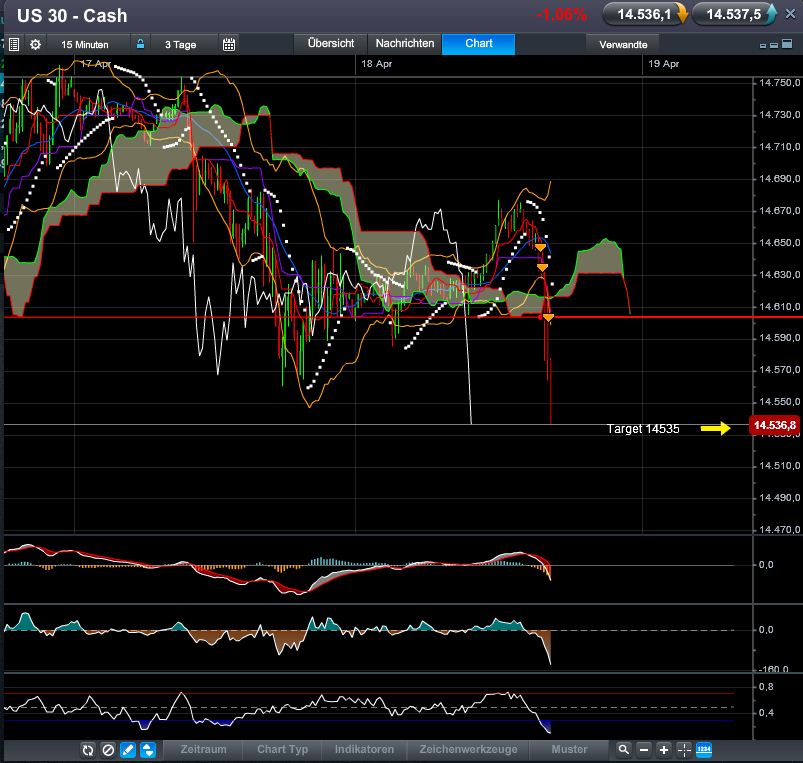Select the pencil drawing tool icon

pos(127,750)
